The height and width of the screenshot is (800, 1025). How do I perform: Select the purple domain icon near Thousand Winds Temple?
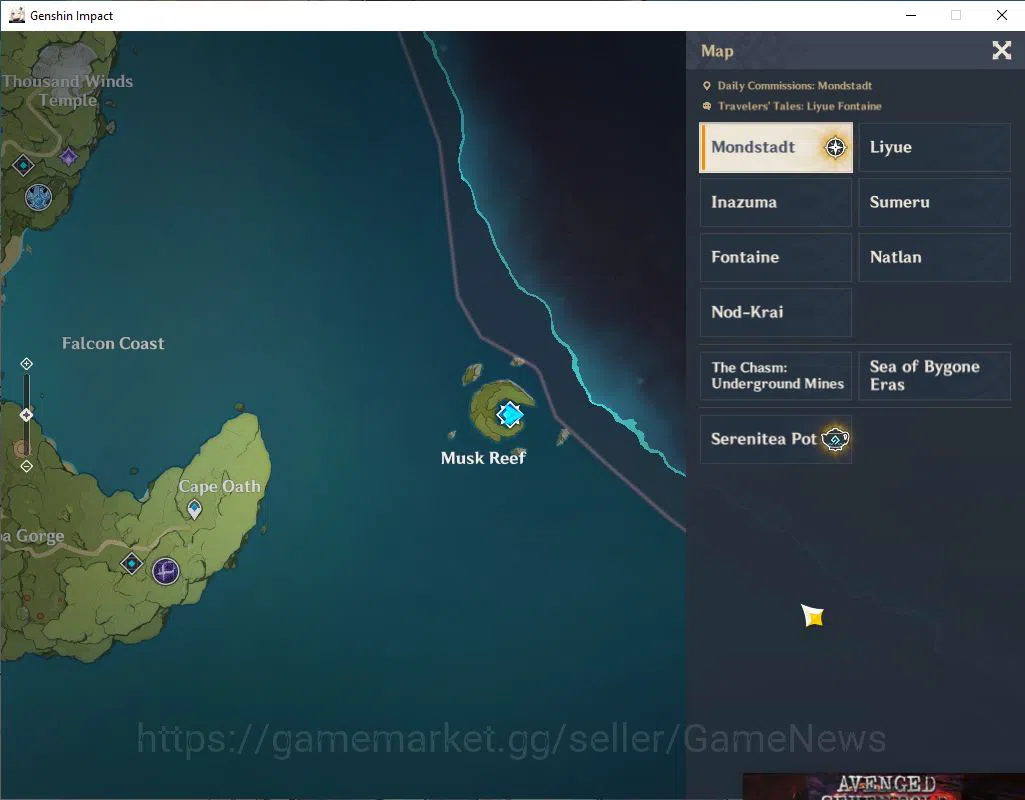click(x=69, y=157)
